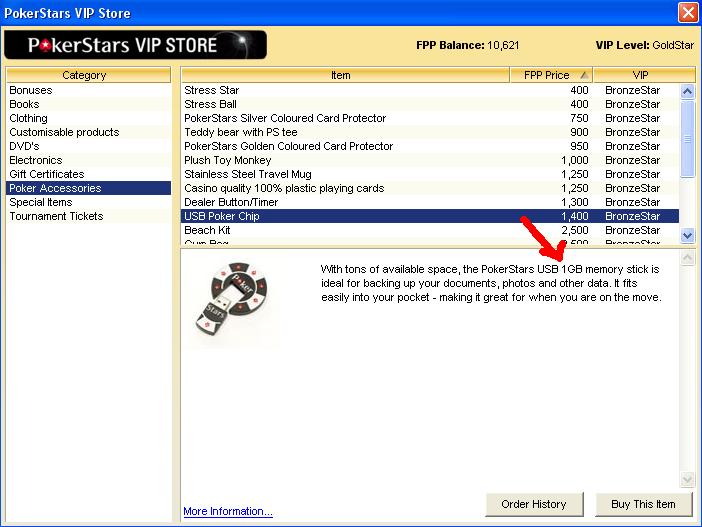Select the Electronics category
Image resolution: width=702 pixels, height=527 pixels.
[36, 160]
